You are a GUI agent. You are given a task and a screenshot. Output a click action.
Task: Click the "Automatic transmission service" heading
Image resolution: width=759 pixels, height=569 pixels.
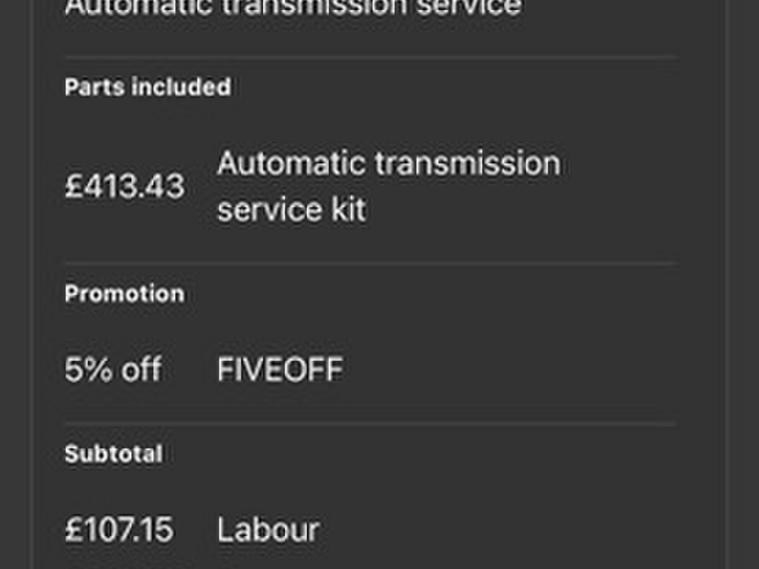292,8
